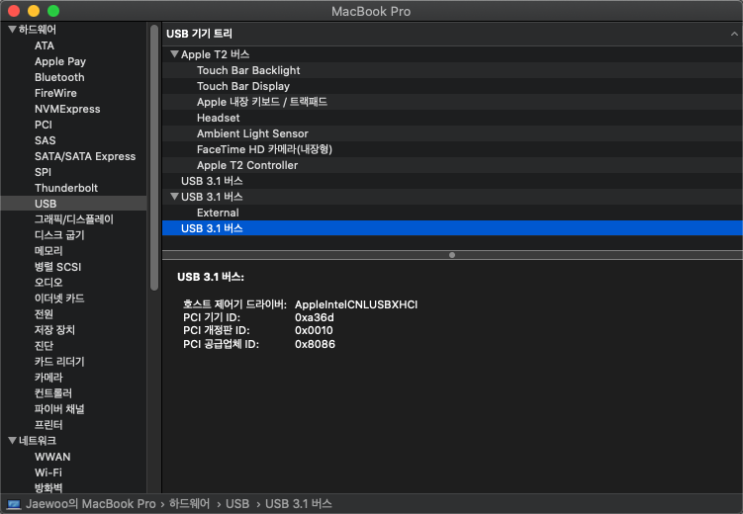Collapse the 하드웨어 sidebar section
The height and width of the screenshot is (514, 743).
pyautogui.click(x=12, y=30)
